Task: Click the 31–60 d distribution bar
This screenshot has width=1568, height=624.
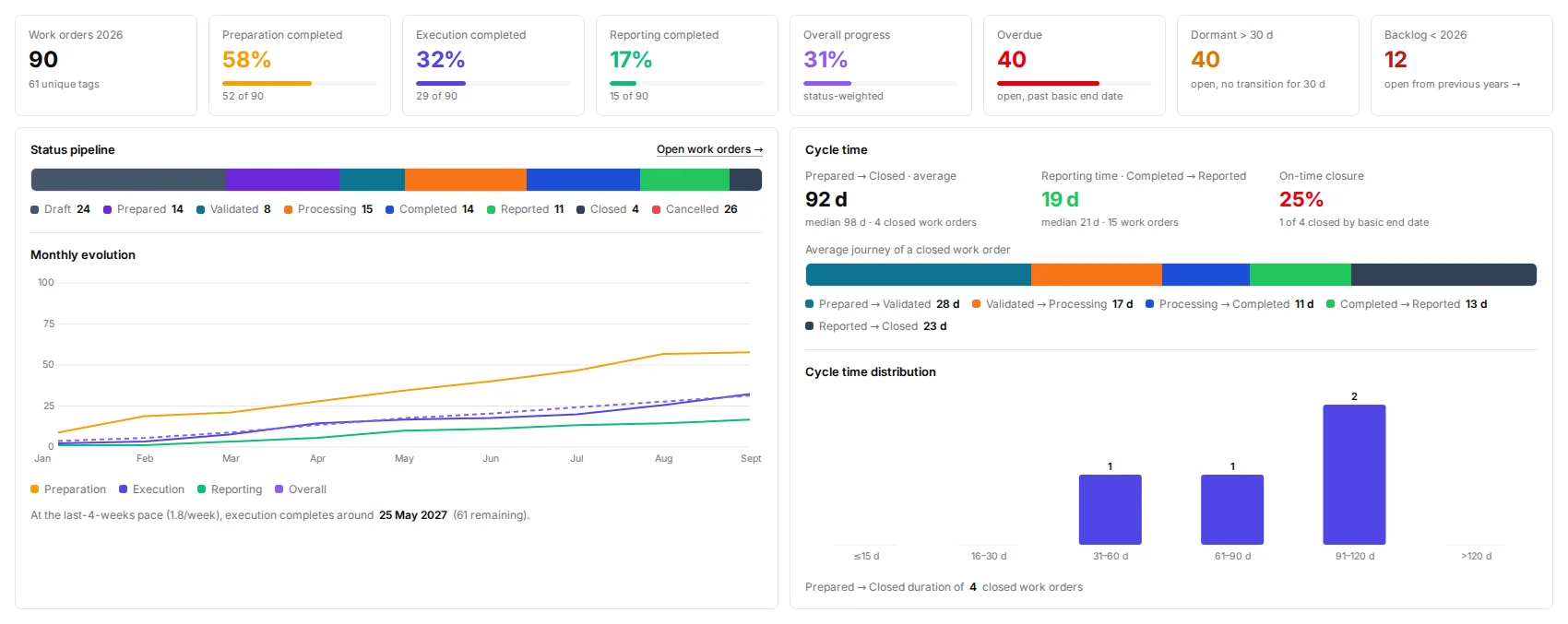Action: point(1111,510)
